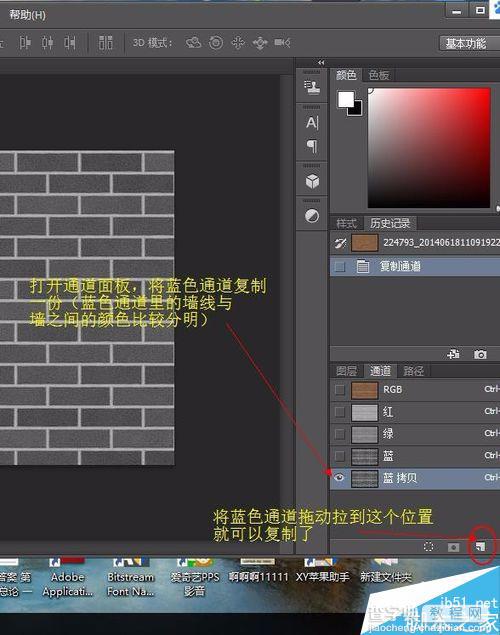This screenshot has height=635, width=500.
Task: Click the 蓝 拷贝 channel thumbnail
Action: coord(364,478)
